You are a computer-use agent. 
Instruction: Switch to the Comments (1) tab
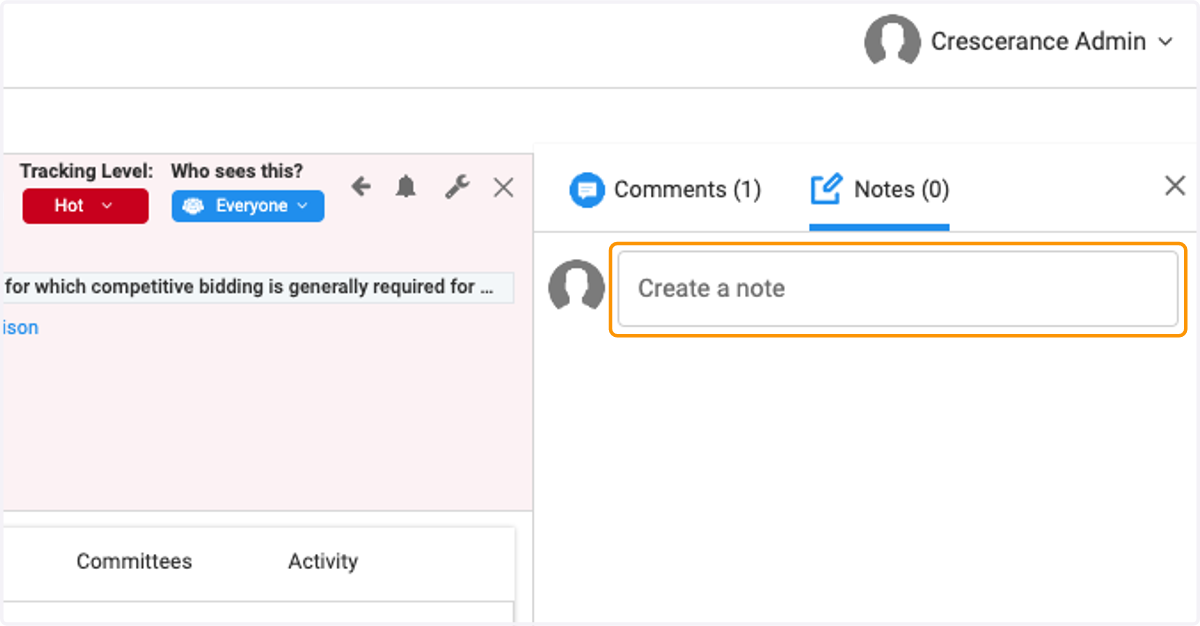click(665, 190)
